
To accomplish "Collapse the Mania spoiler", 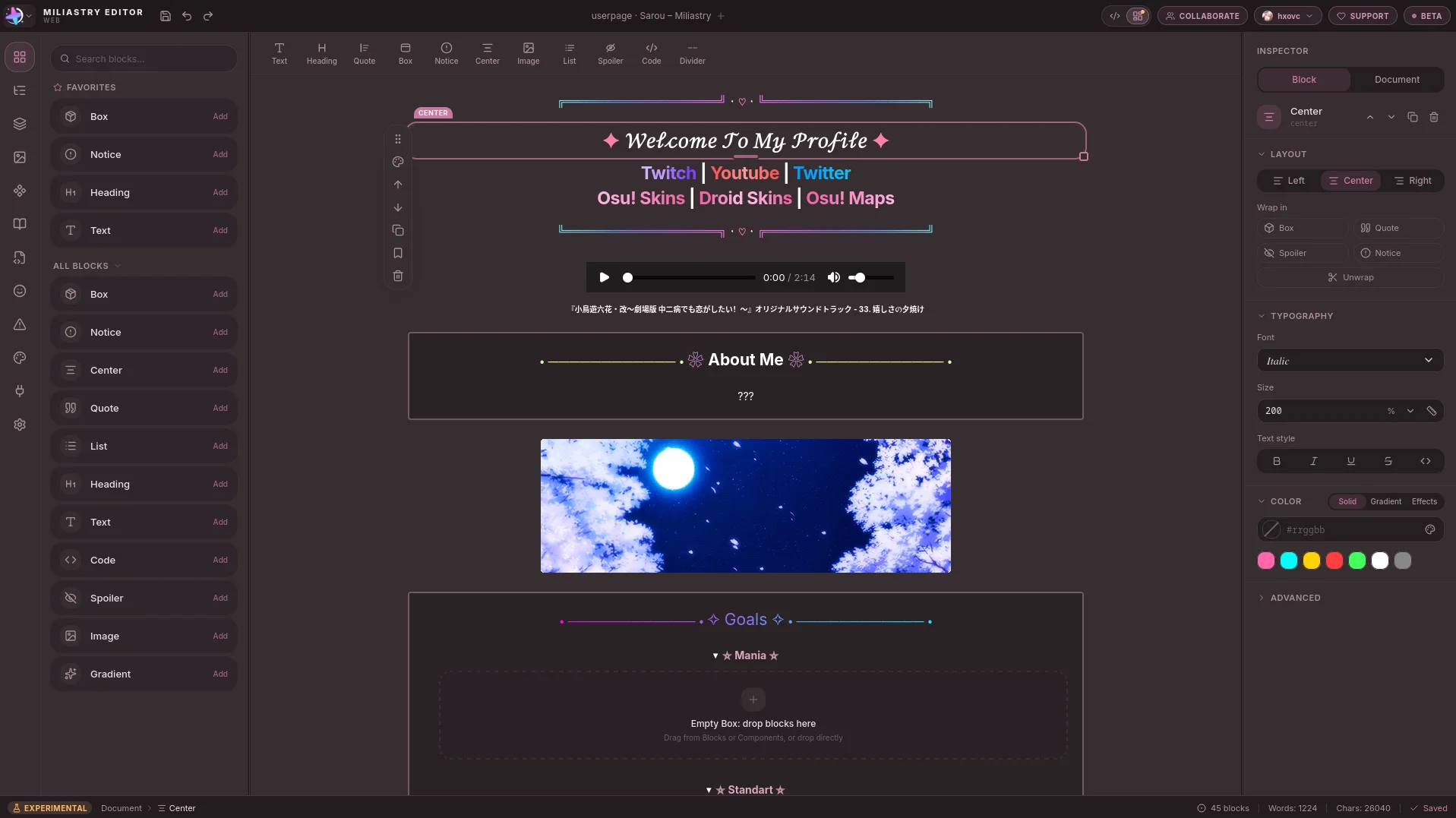I will point(746,655).
